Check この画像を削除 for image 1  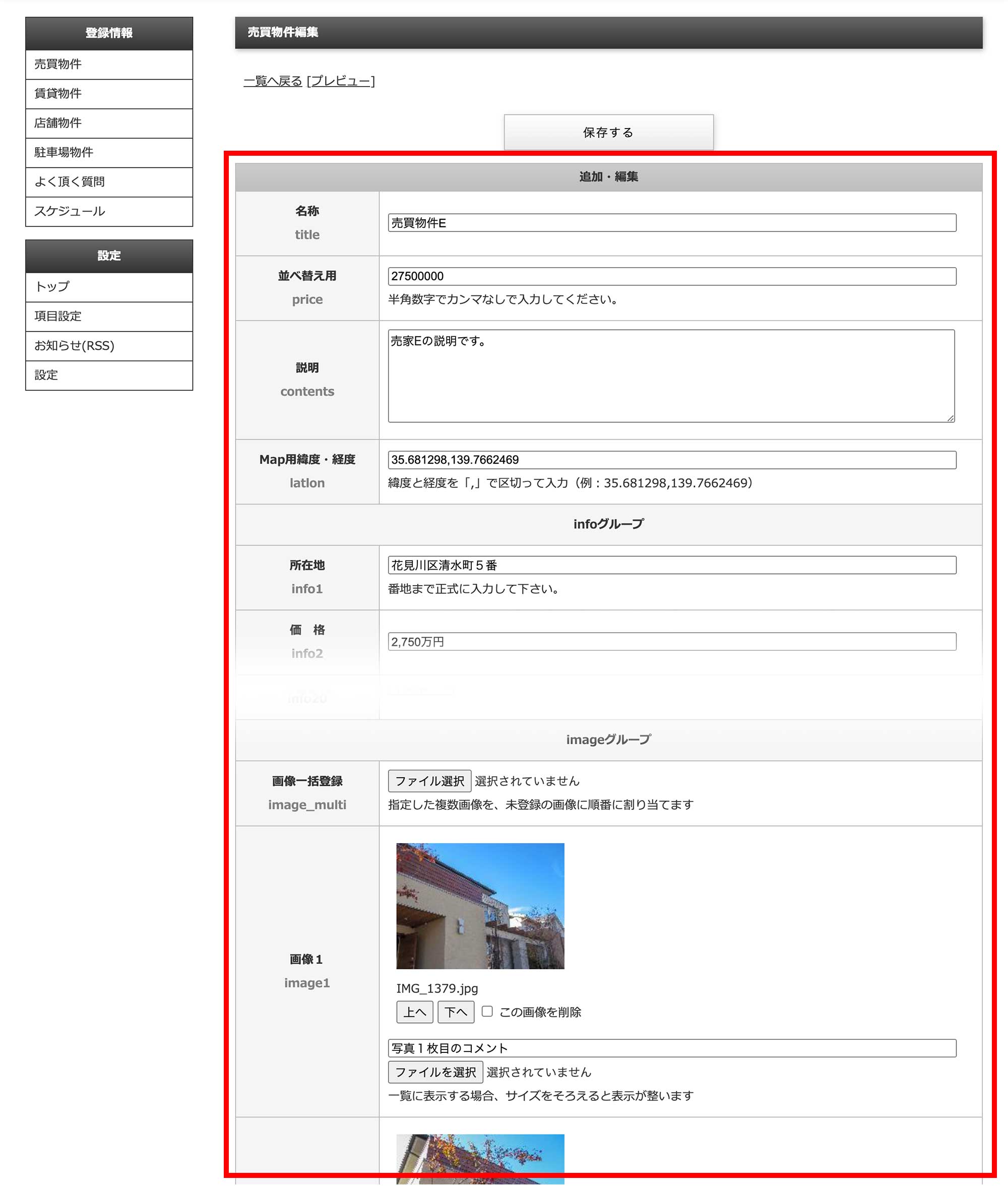pyautogui.click(x=487, y=1012)
